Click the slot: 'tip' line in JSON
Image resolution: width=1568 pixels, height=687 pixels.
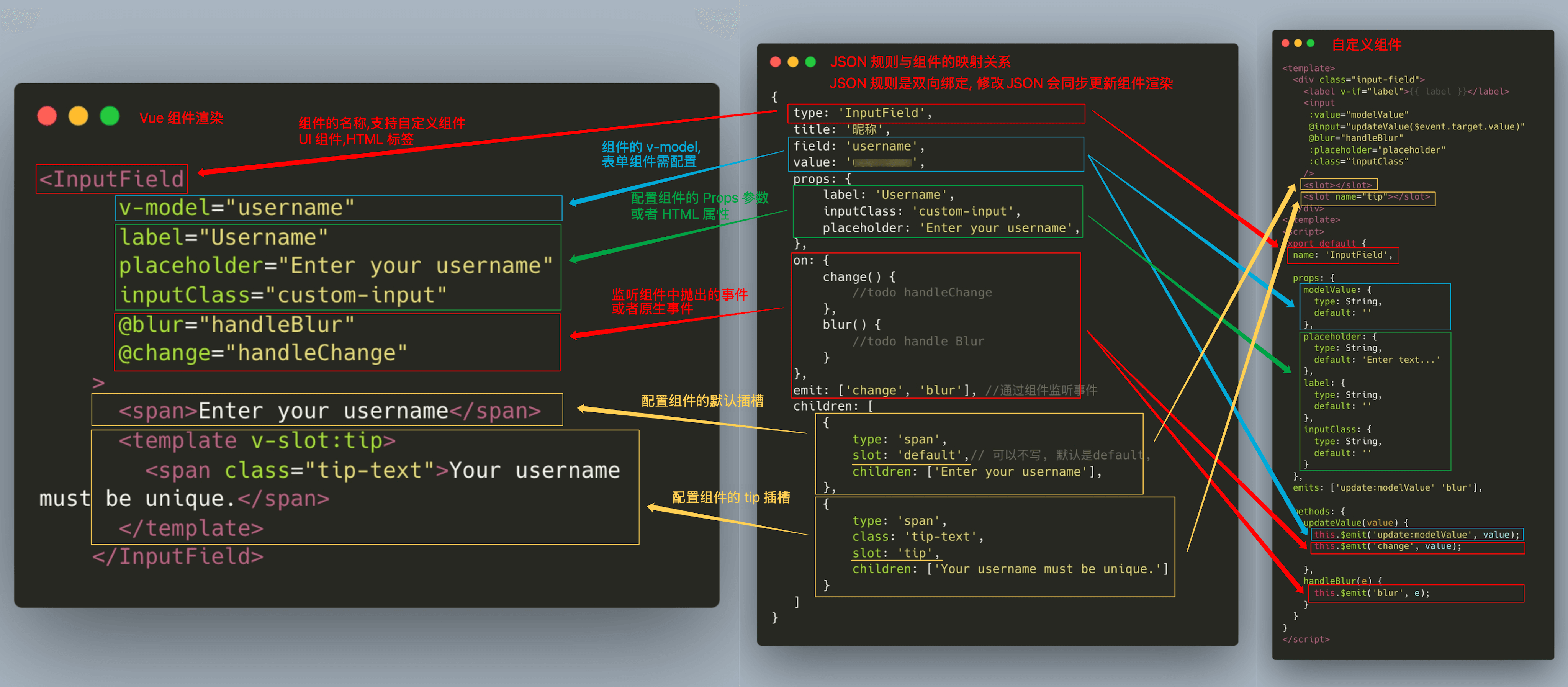(896, 553)
